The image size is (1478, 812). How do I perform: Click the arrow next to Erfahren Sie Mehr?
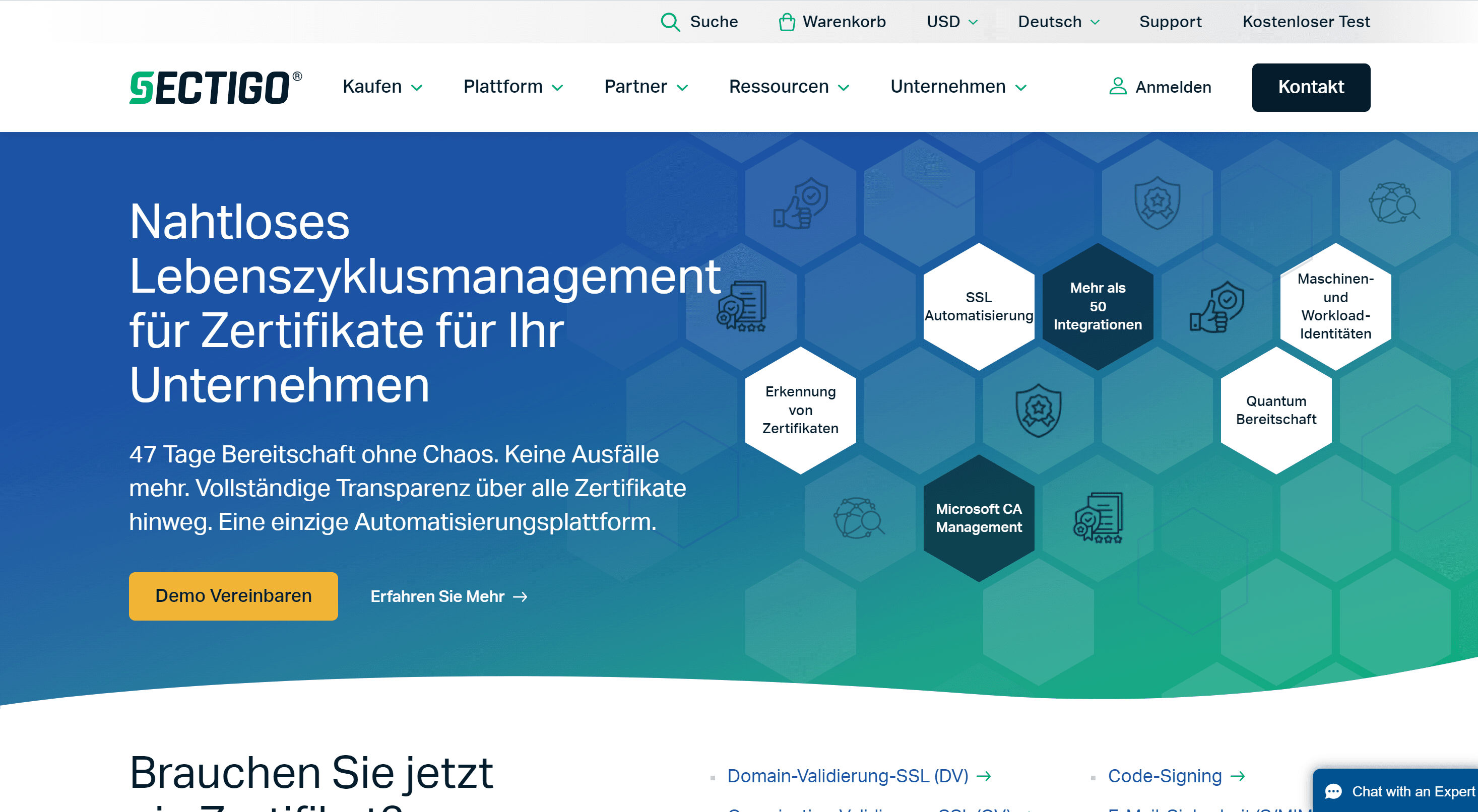tap(521, 597)
